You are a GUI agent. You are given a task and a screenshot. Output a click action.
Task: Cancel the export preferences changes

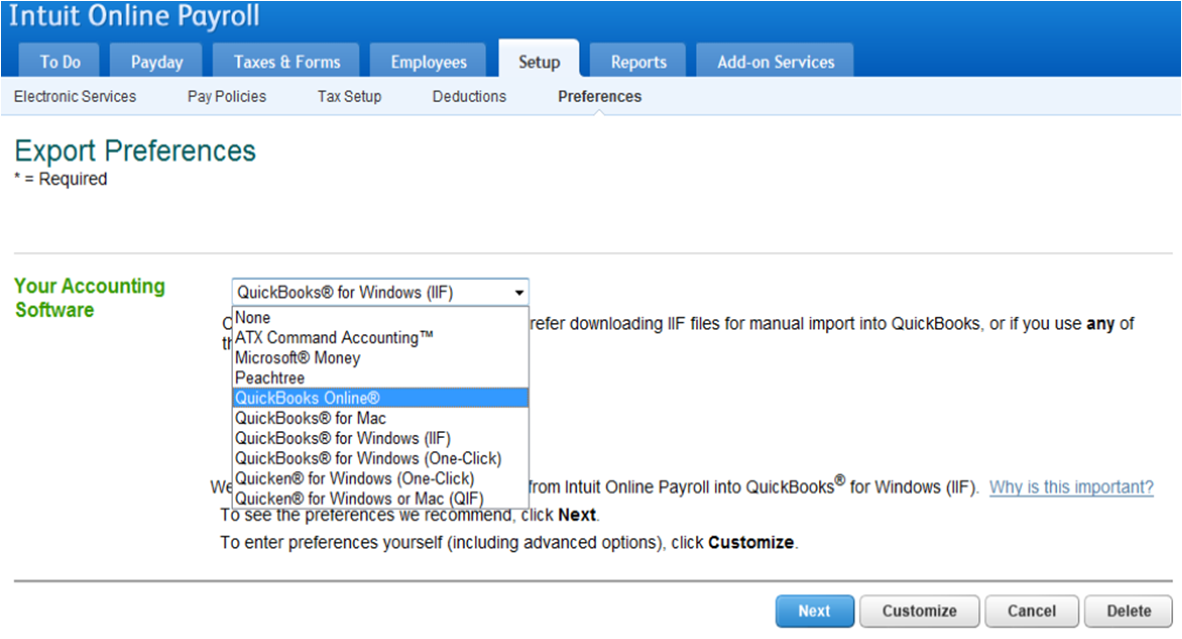coord(1031,611)
